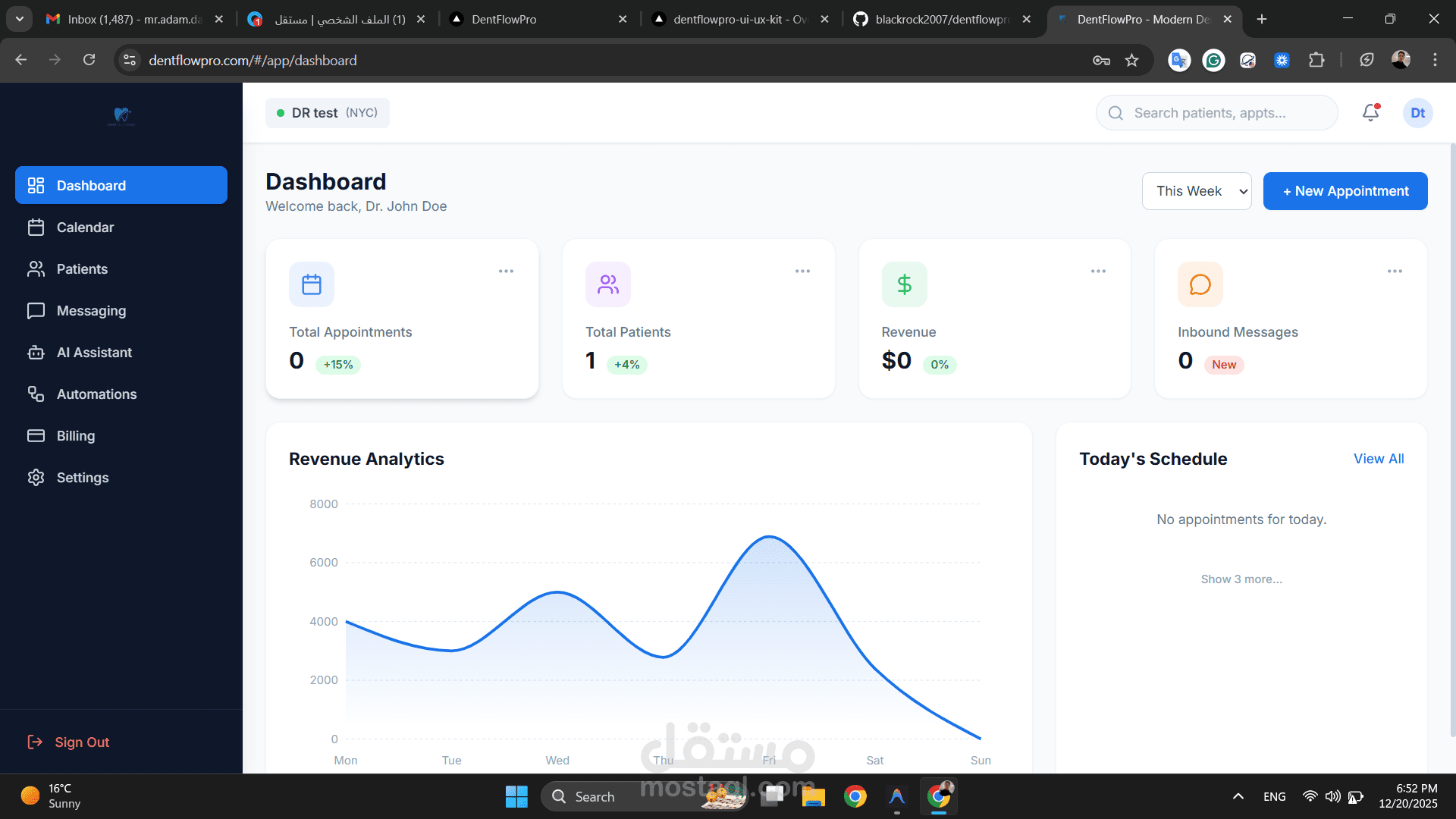Open the Revenue card three-dot menu

point(1098,271)
